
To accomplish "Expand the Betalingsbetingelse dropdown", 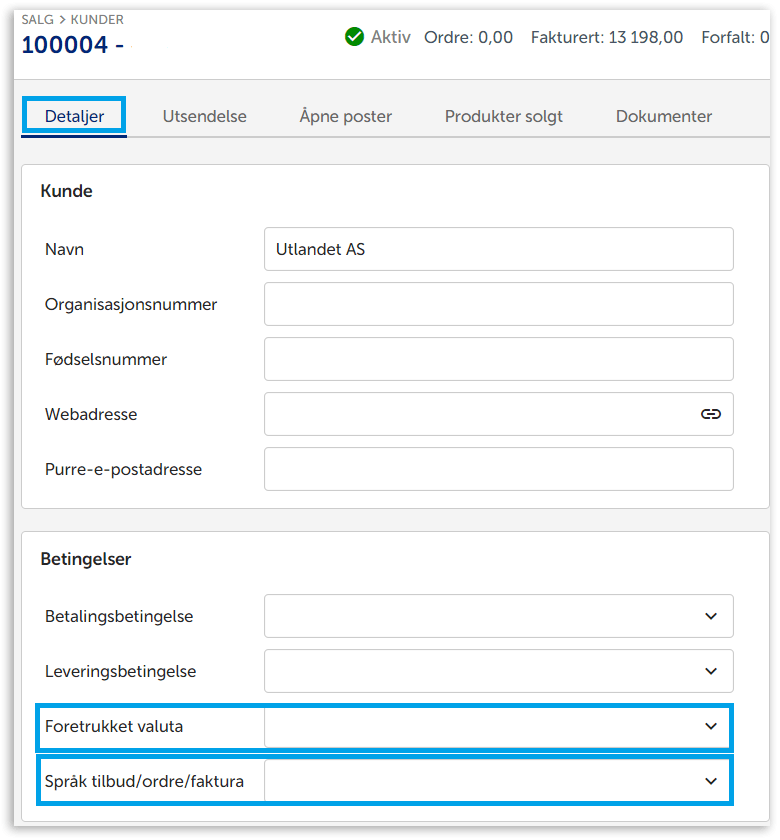I will click(498, 616).
